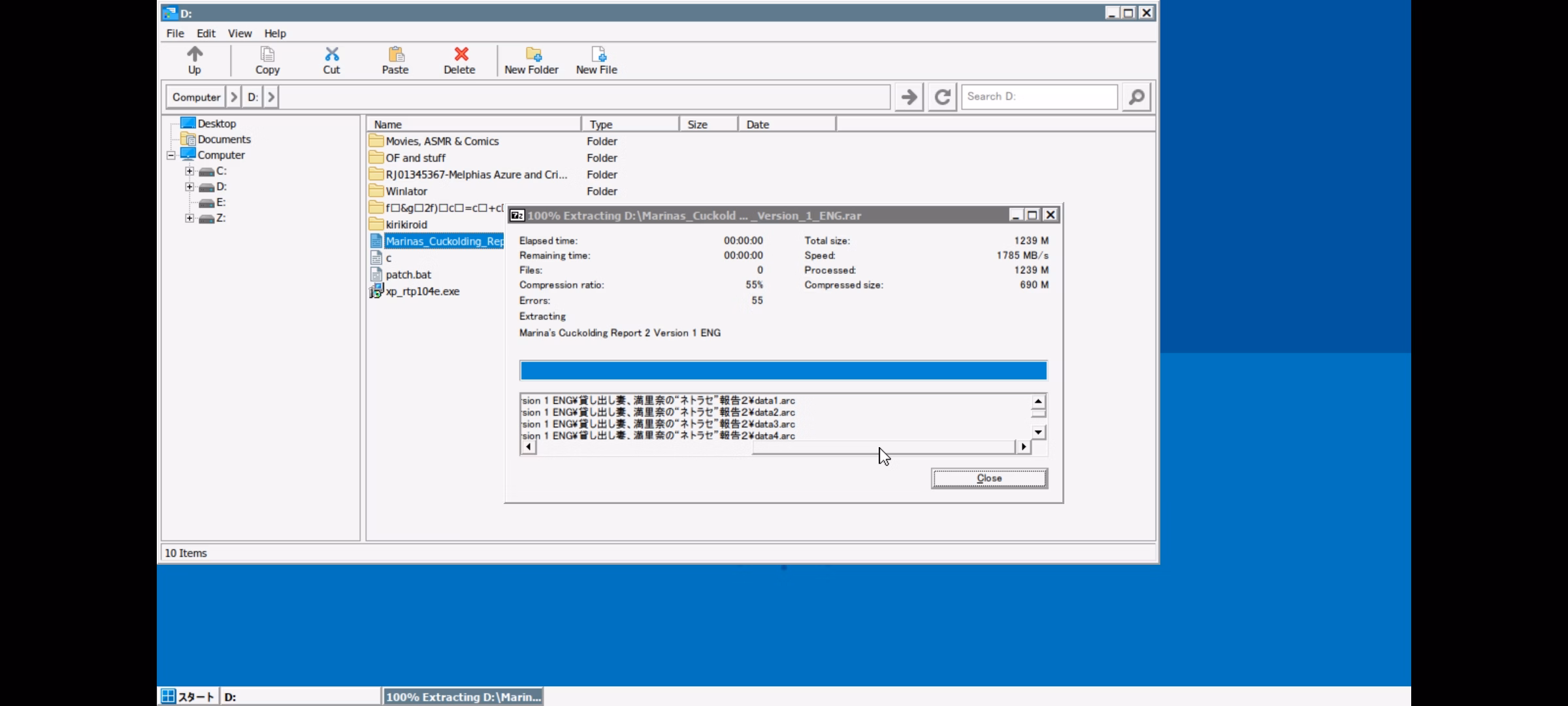The image size is (1568, 706).
Task: Open the chevron dropdown after Computer breadcrumb
Action: 233,97
